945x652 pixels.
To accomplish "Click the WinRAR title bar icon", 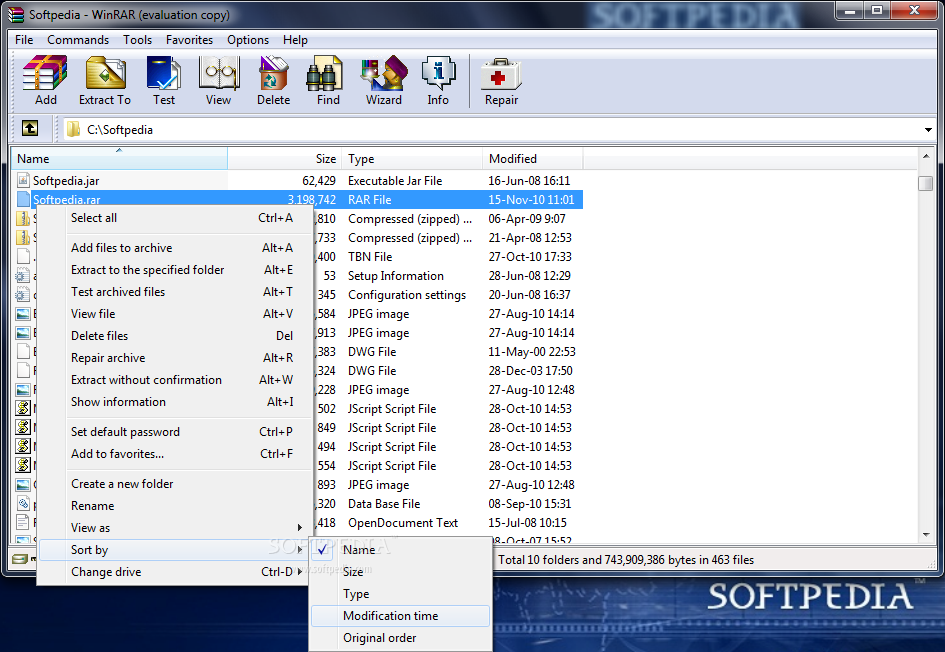I will [x=16, y=14].
